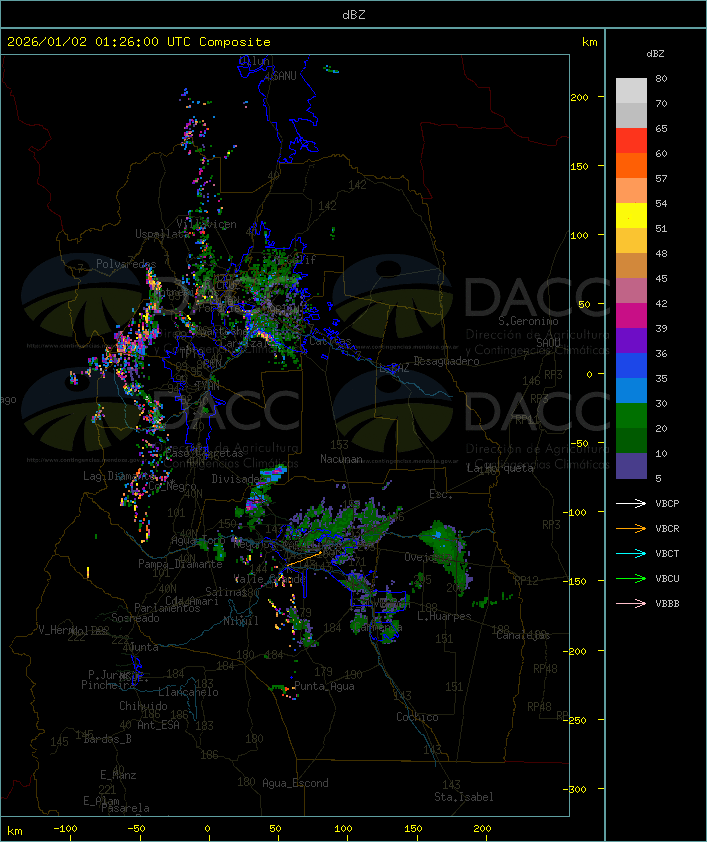Click the Punta_Agua map label
Image resolution: width=707 pixels, height=842 pixels.
(x=324, y=686)
